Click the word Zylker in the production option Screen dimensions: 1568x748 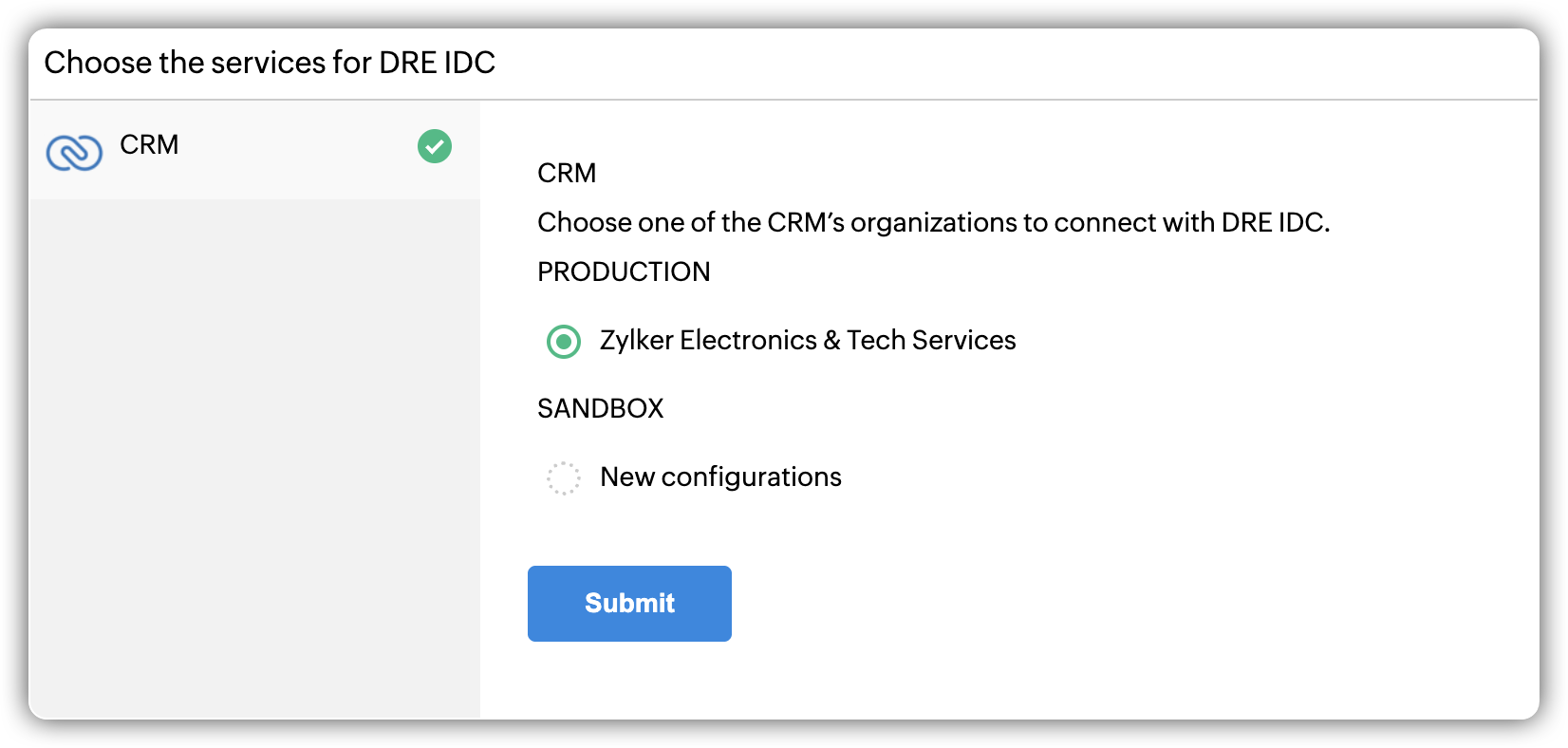click(636, 341)
